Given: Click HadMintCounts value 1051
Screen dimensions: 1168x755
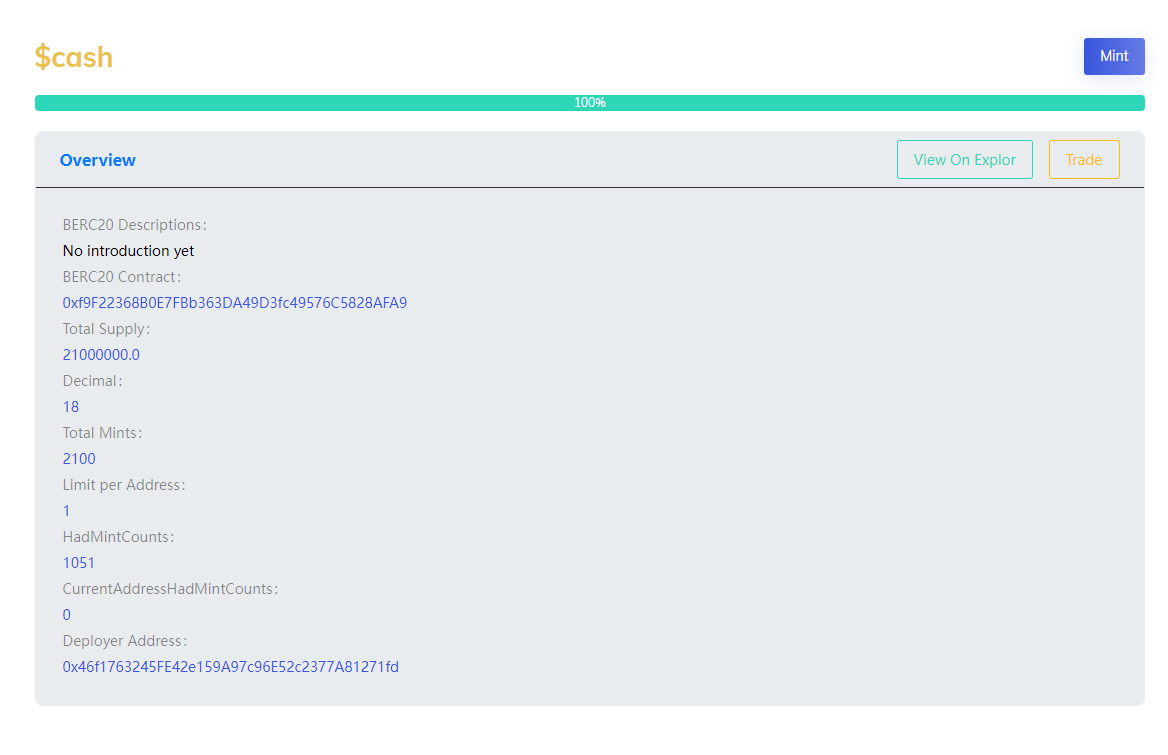Looking at the screenshot, I should click(x=79, y=563).
